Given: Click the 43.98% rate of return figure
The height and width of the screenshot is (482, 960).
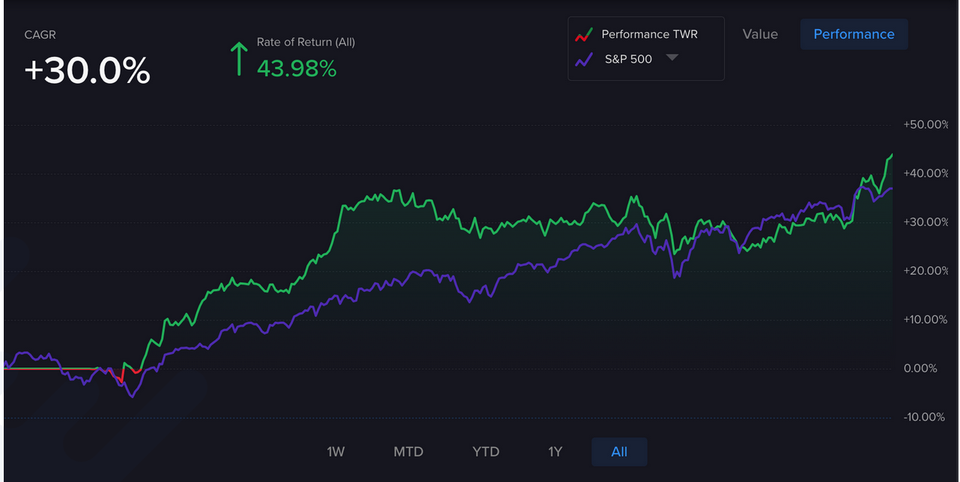Looking at the screenshot, I should (x=296, y=68).
